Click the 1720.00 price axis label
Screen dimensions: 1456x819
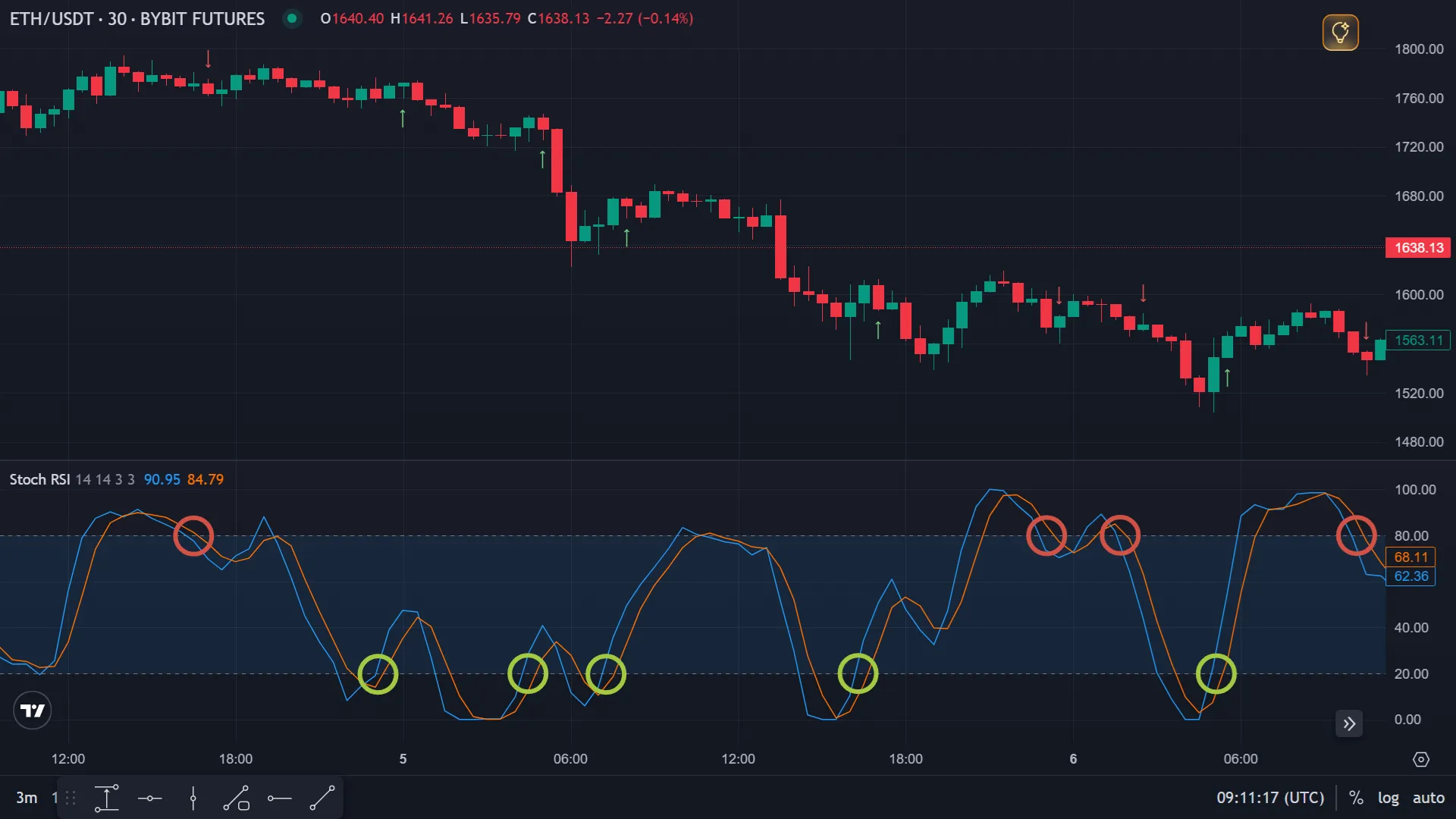pos(1419,147)
